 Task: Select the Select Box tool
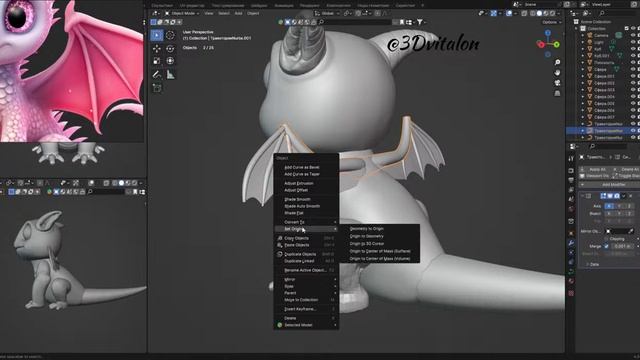(x=157, y=35)
